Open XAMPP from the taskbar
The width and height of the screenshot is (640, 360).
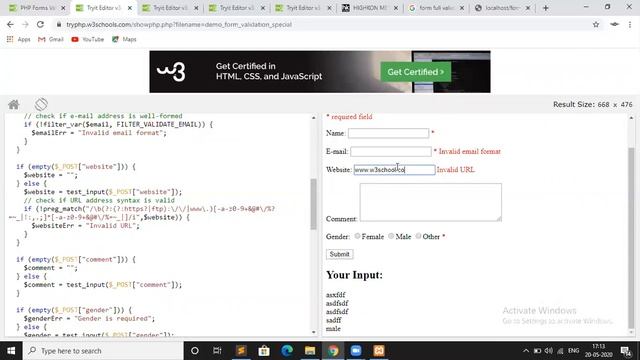(379, 351)
